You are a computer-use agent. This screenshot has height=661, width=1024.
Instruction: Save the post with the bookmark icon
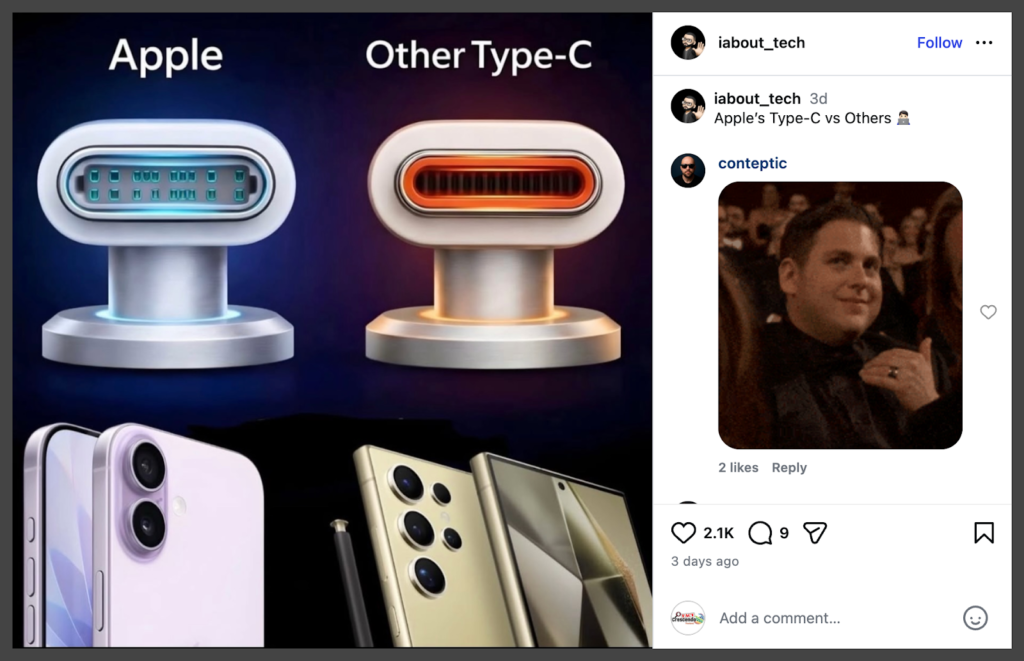tap(984, 533)
